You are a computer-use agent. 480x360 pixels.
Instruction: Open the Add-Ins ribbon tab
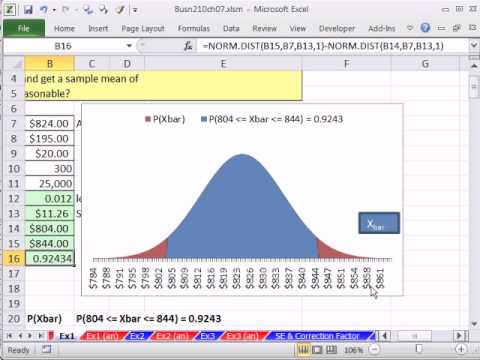click(x=382, y=29)
